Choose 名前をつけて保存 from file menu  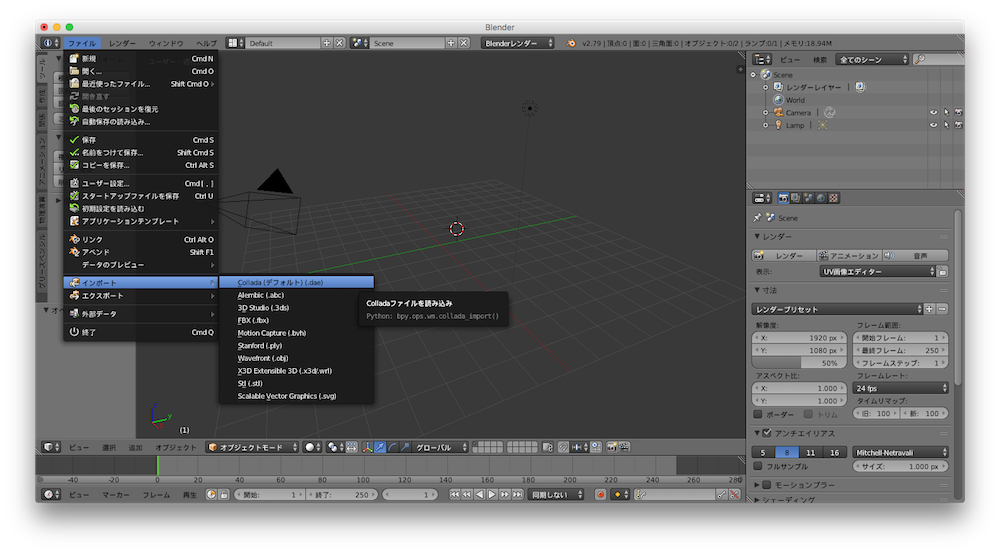(x=141, y=153)
